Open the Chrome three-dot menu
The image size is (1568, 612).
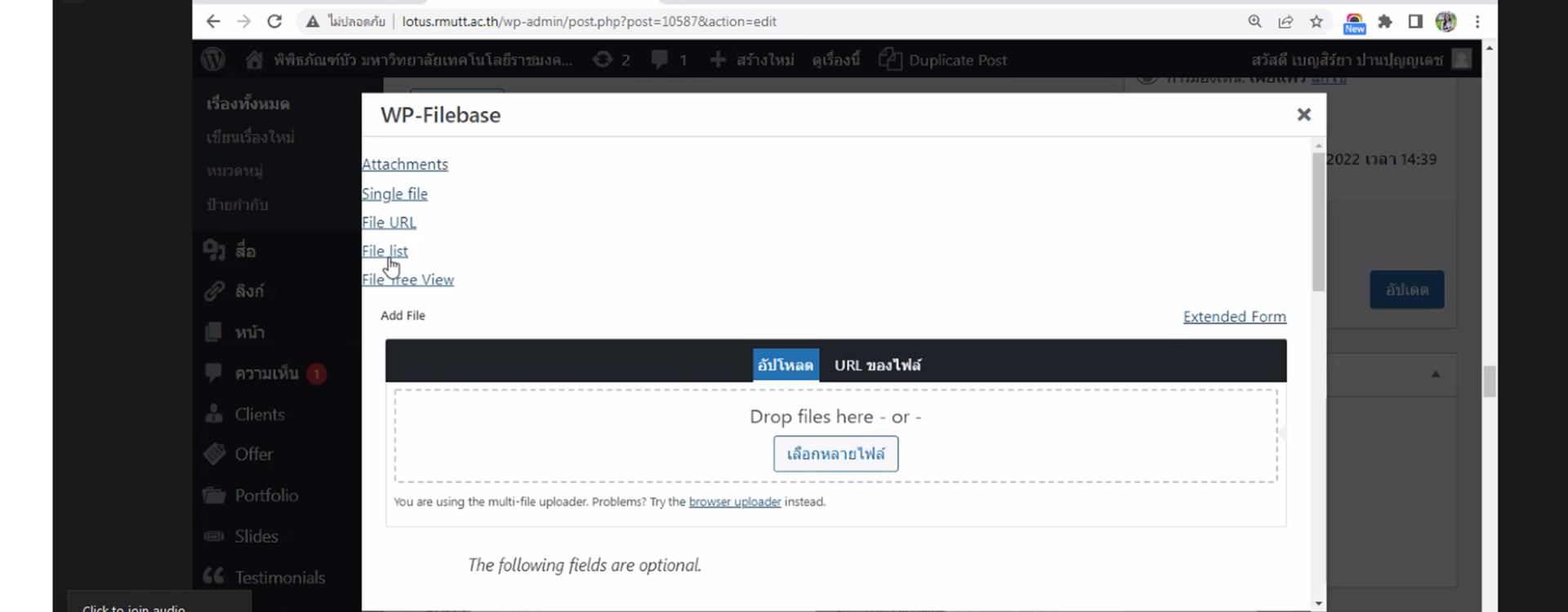(x=1477, y=22)
